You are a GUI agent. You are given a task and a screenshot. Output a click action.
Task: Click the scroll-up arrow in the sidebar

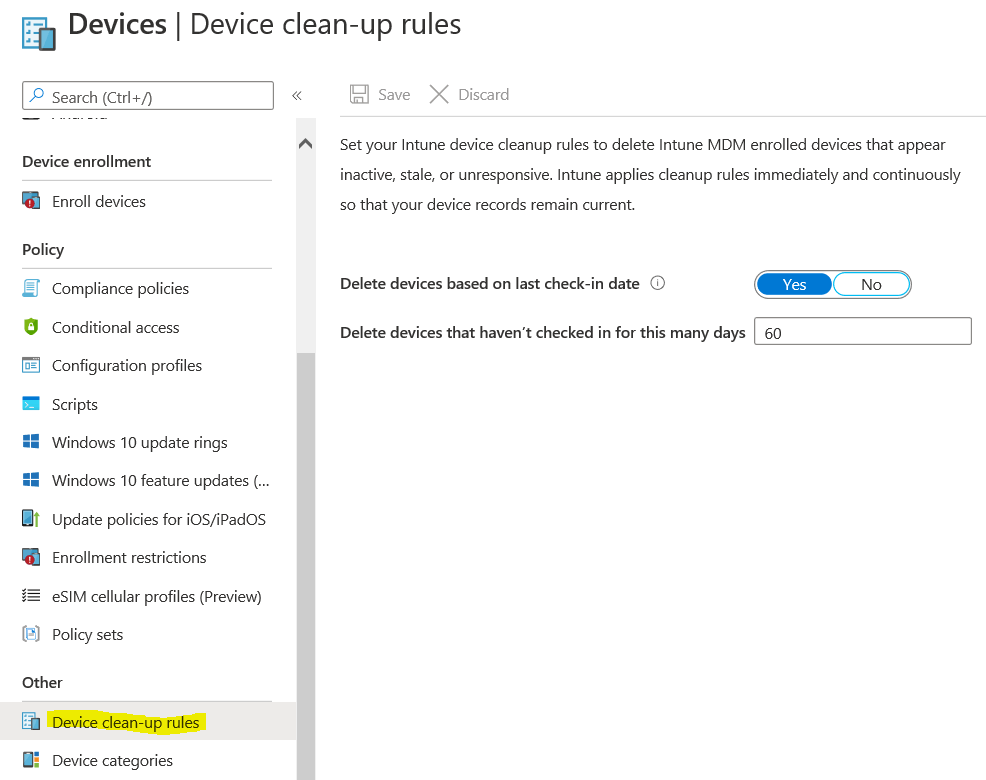coord(305,143)
